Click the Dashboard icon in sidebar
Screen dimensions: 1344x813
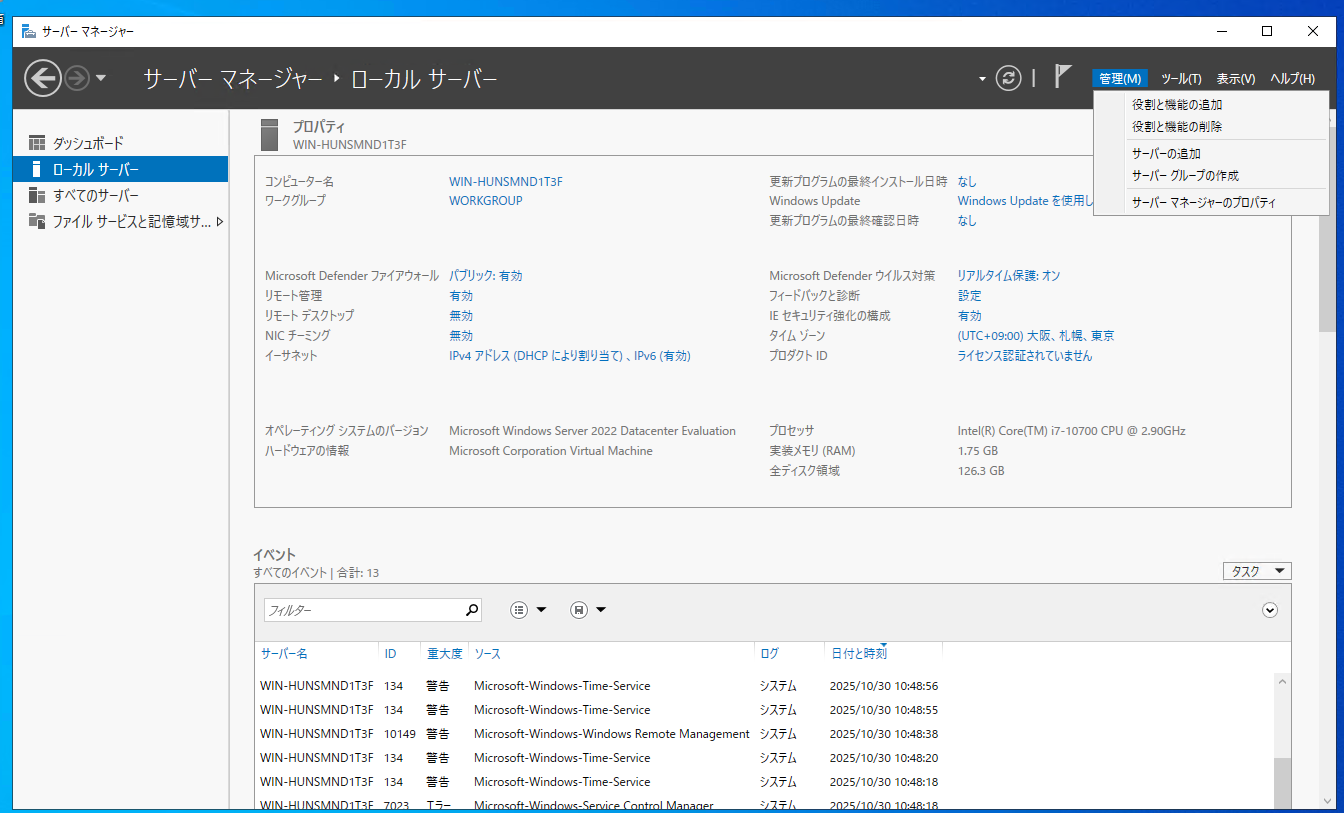(37, 143)
